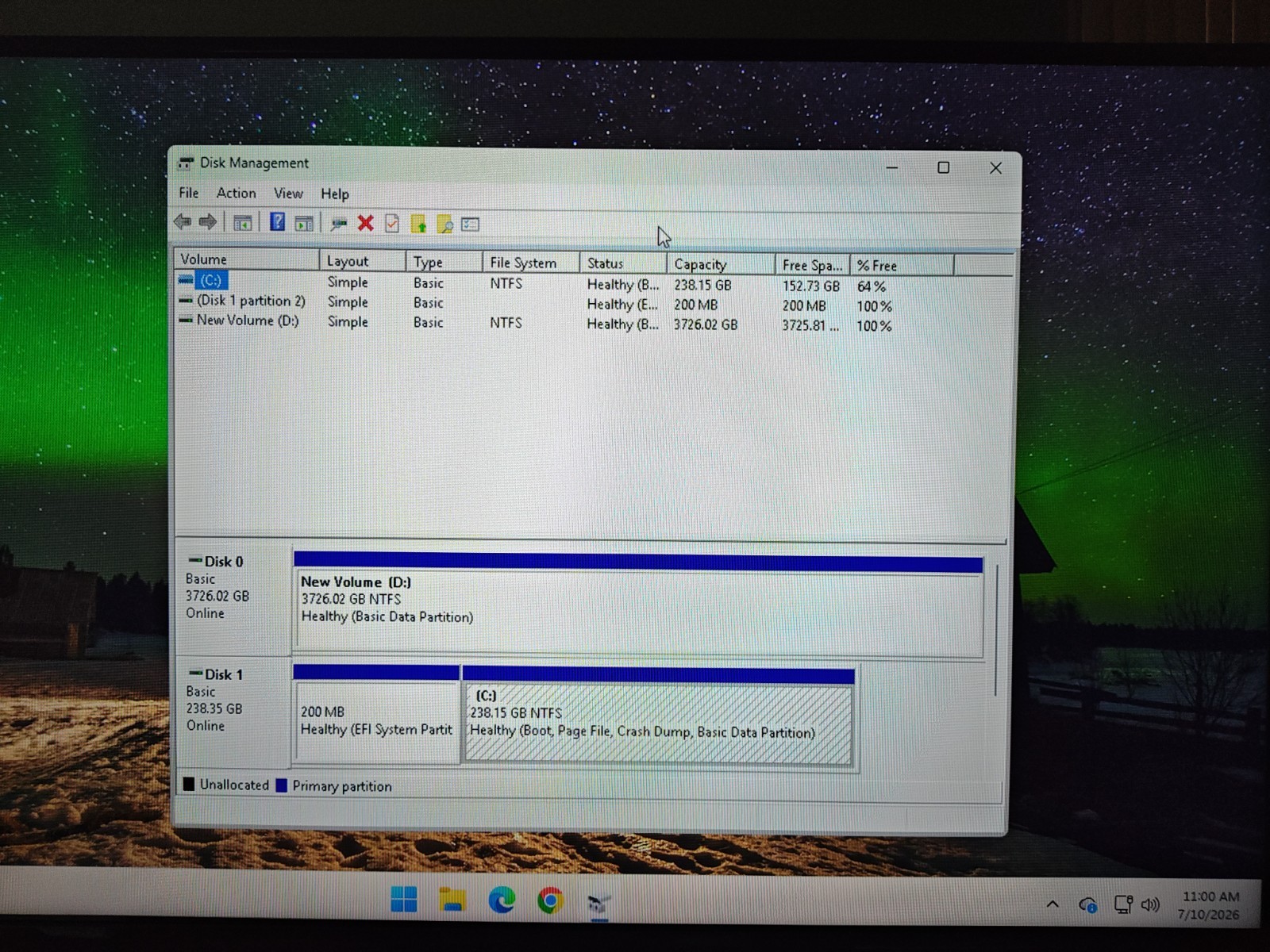Viewport: 1270px width, 952px height.
Task: Sort by the Free Space column header
Action: (x=813, y=265)
